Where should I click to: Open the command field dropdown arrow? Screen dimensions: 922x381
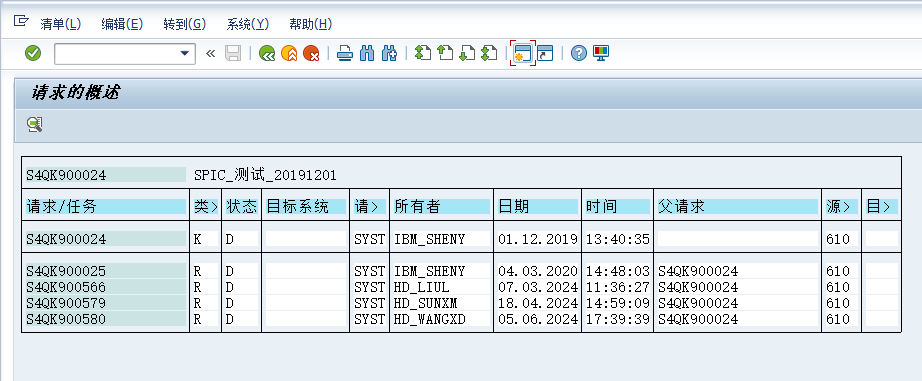coord(184,54)
